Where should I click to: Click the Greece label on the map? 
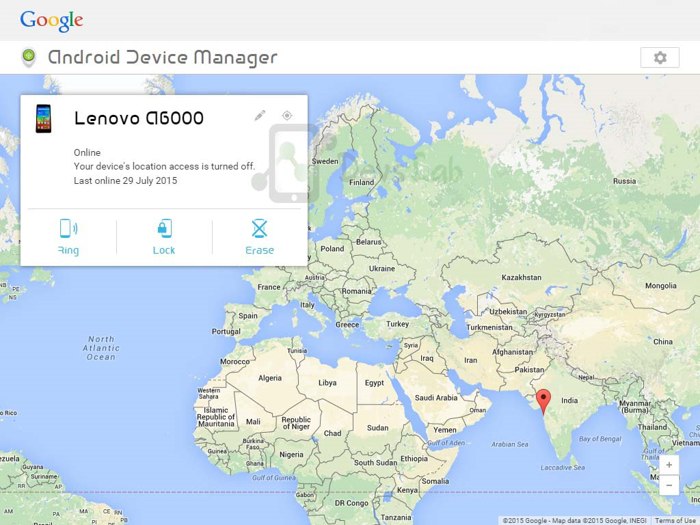(x=347, y=325)
